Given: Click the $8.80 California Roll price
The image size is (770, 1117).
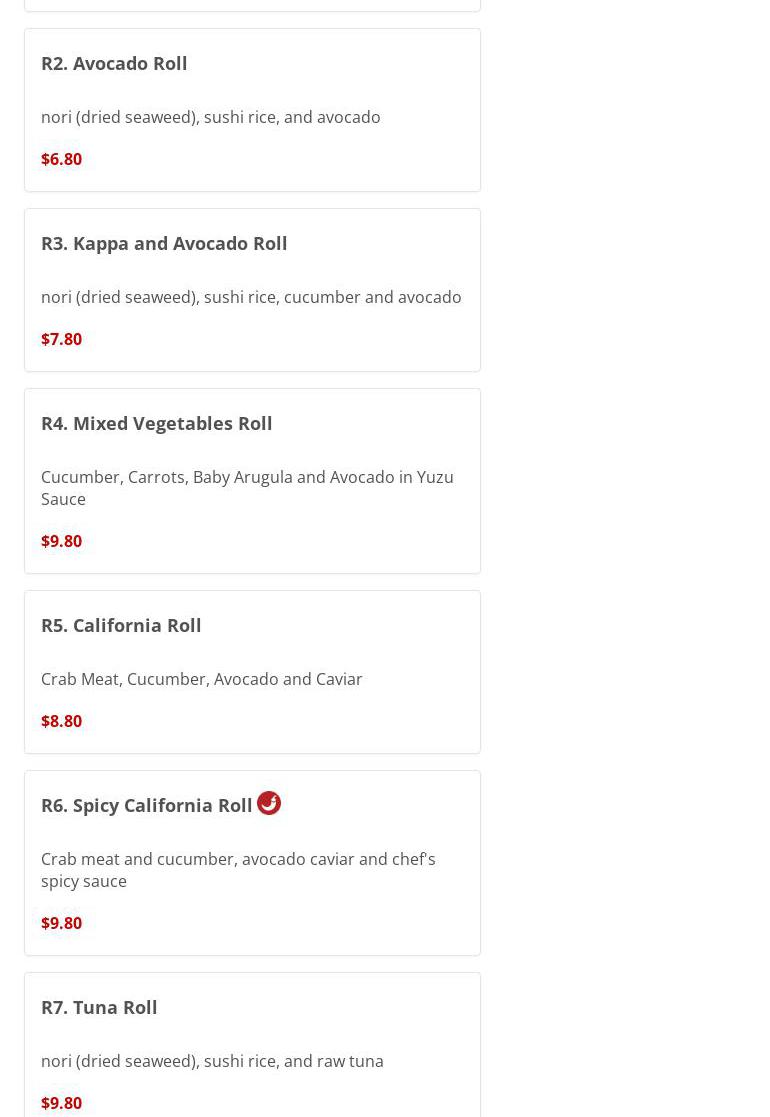Looking at the screenshot, I should 61,721.
